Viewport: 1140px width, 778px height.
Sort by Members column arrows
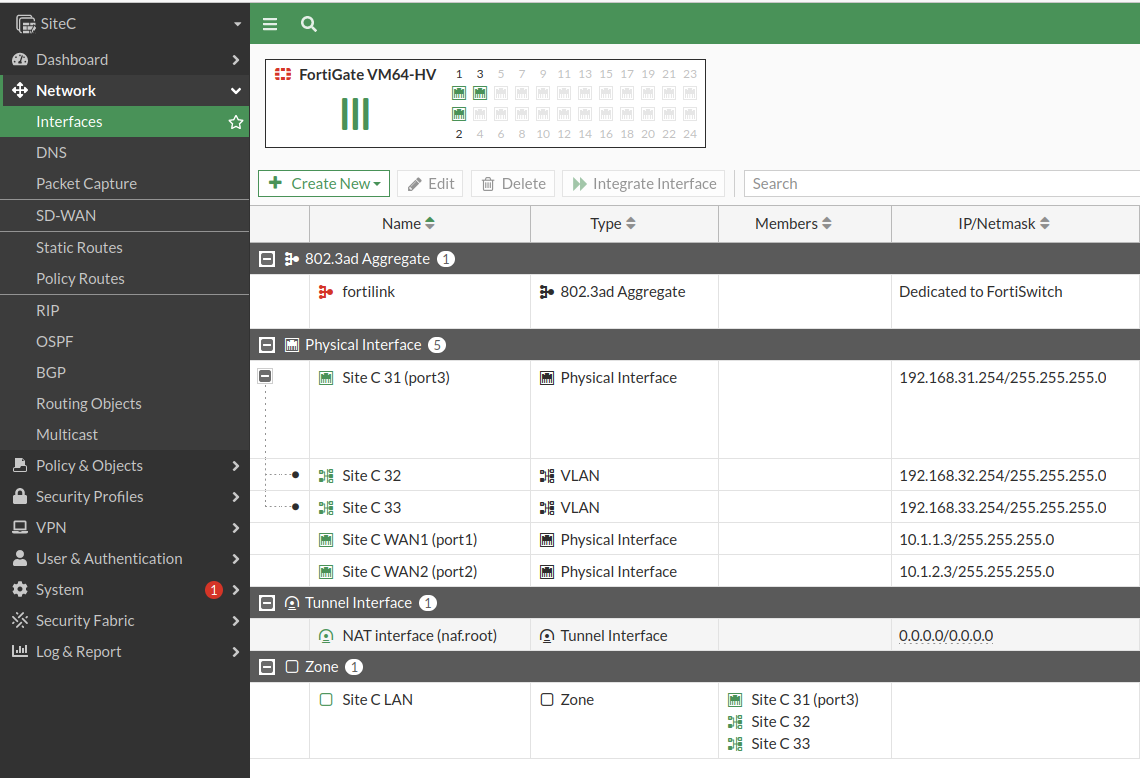[827, 223]
